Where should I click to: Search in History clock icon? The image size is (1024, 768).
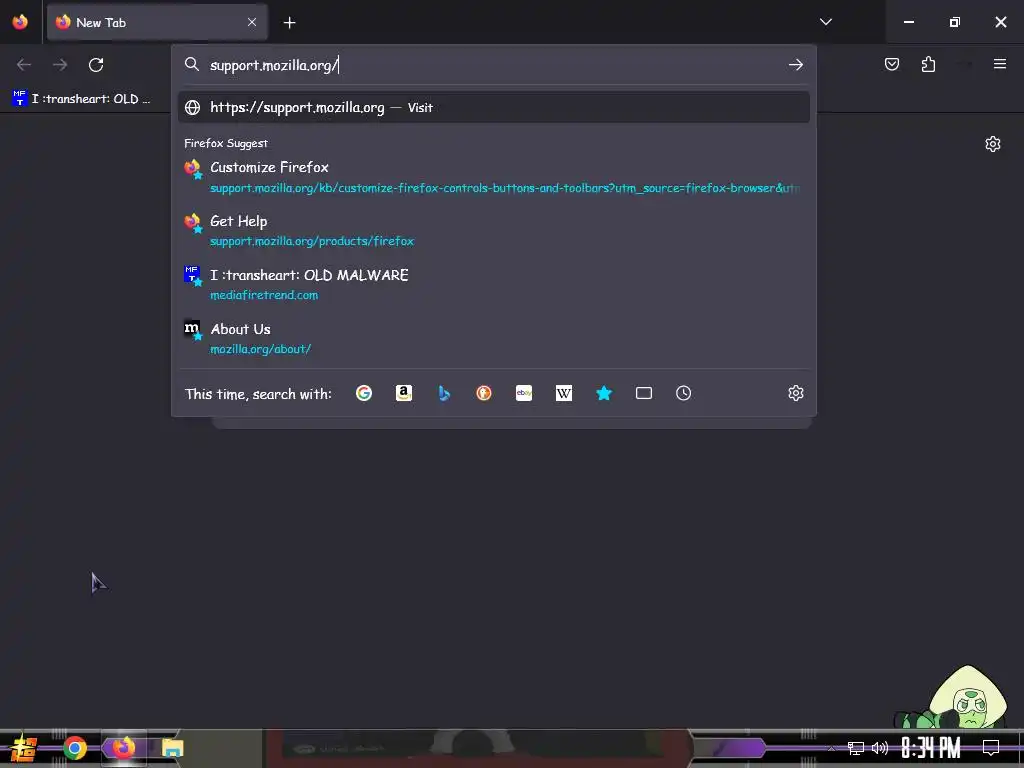point(683,393)
